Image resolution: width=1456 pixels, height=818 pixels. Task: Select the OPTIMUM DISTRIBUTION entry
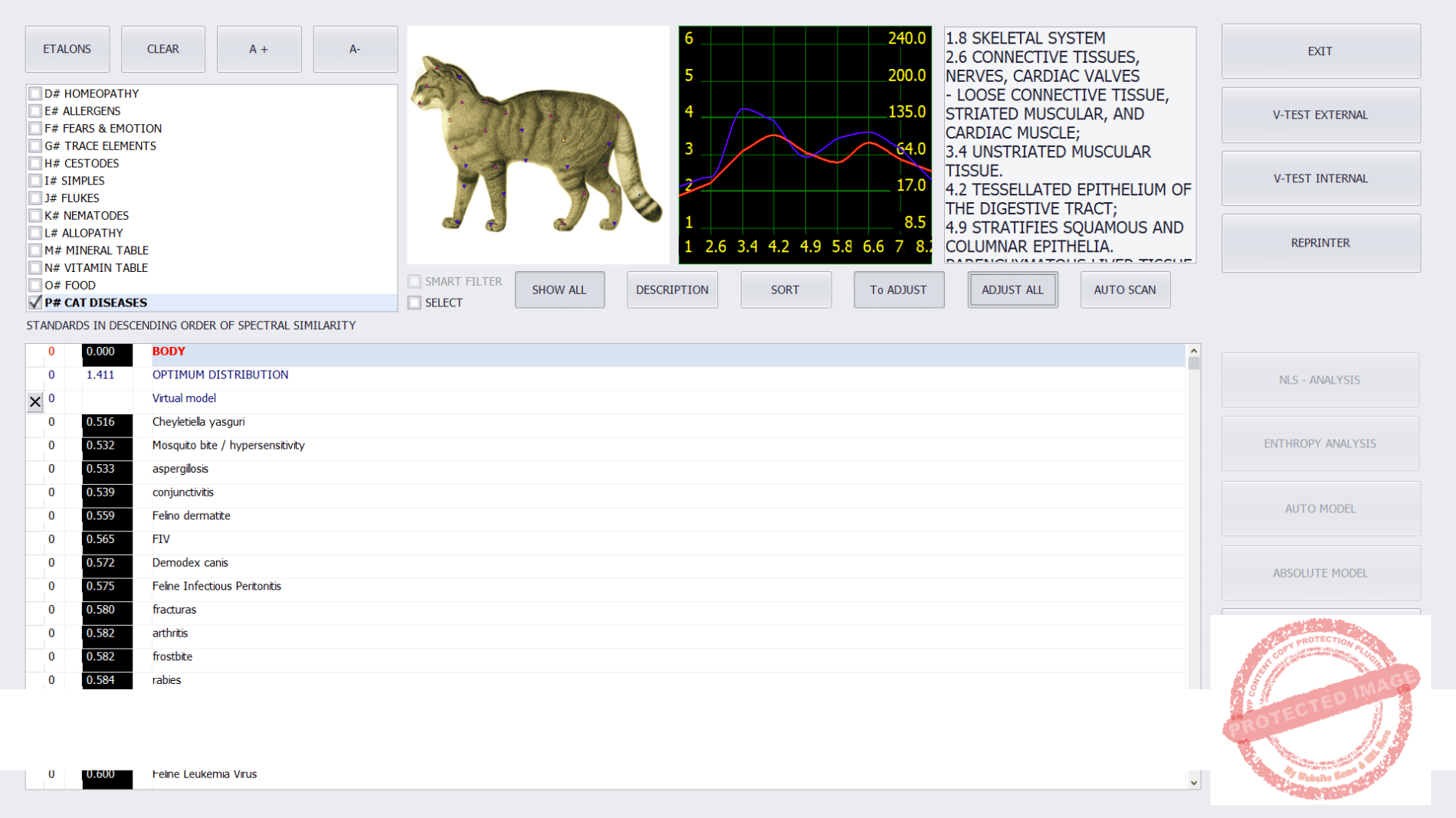tap(220, 375)
